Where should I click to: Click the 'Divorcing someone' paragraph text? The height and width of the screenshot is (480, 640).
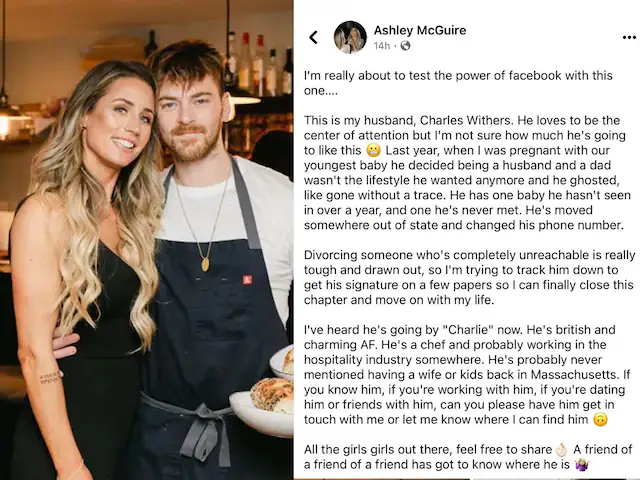tap(469, 277)
